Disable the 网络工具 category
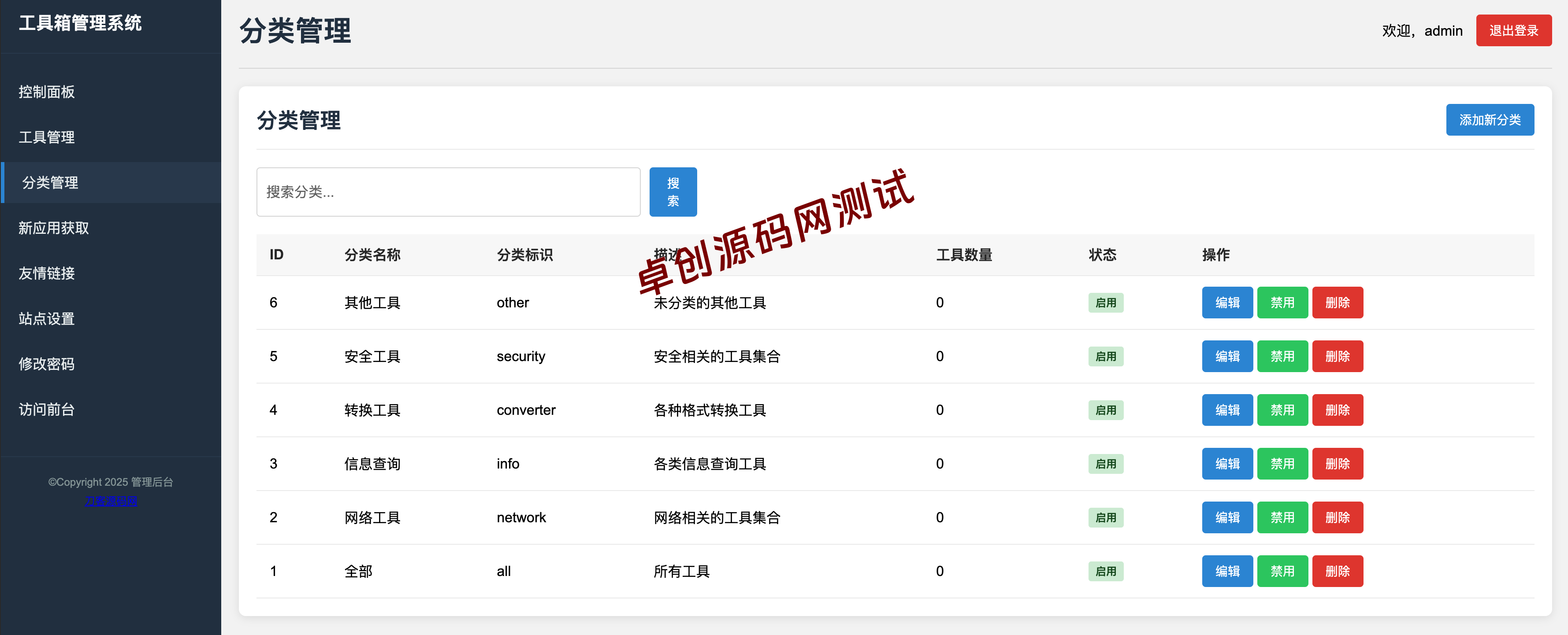The image size is (1568, 635). tap(1282, 517)
